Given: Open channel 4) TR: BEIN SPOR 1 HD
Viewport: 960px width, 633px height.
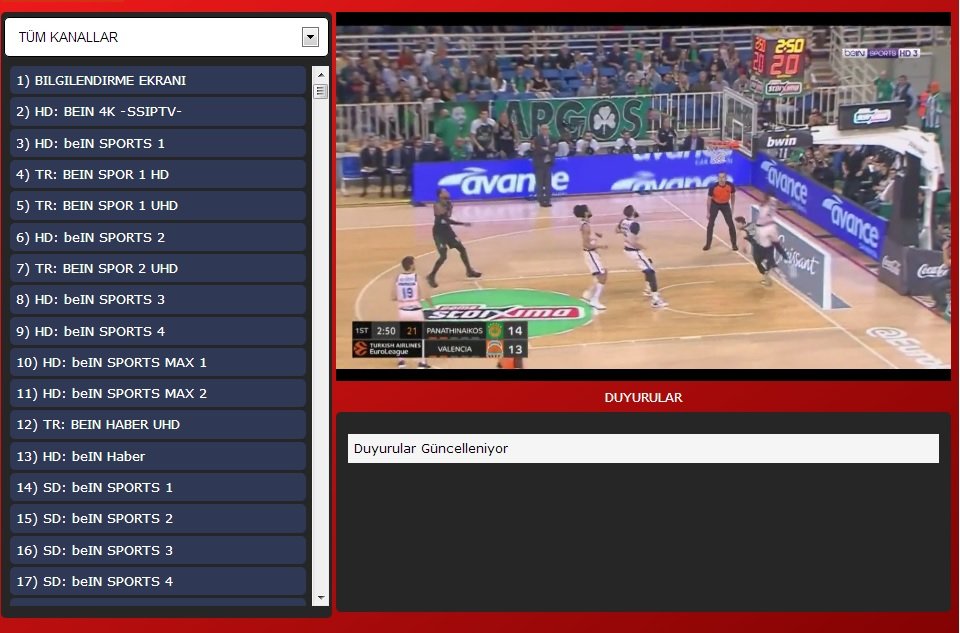Looking at the screenshot, I should click(x=158, y=174).
